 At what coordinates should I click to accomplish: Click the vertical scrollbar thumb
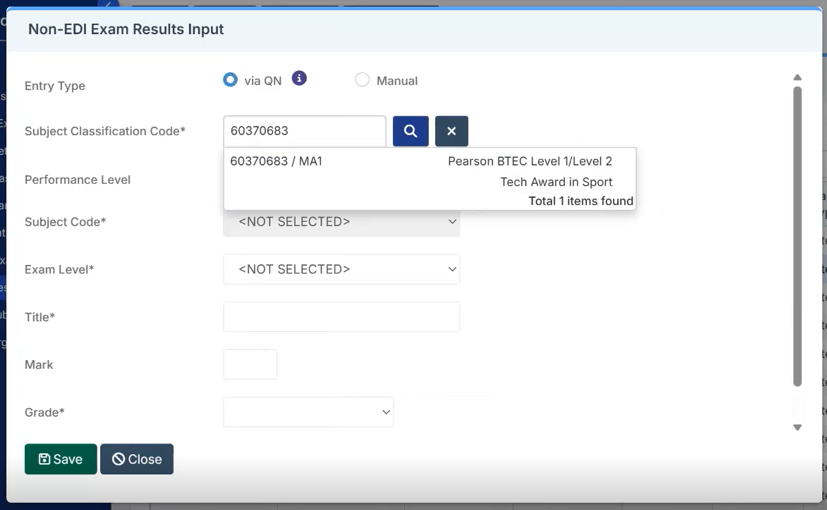[x=797, y=235]
